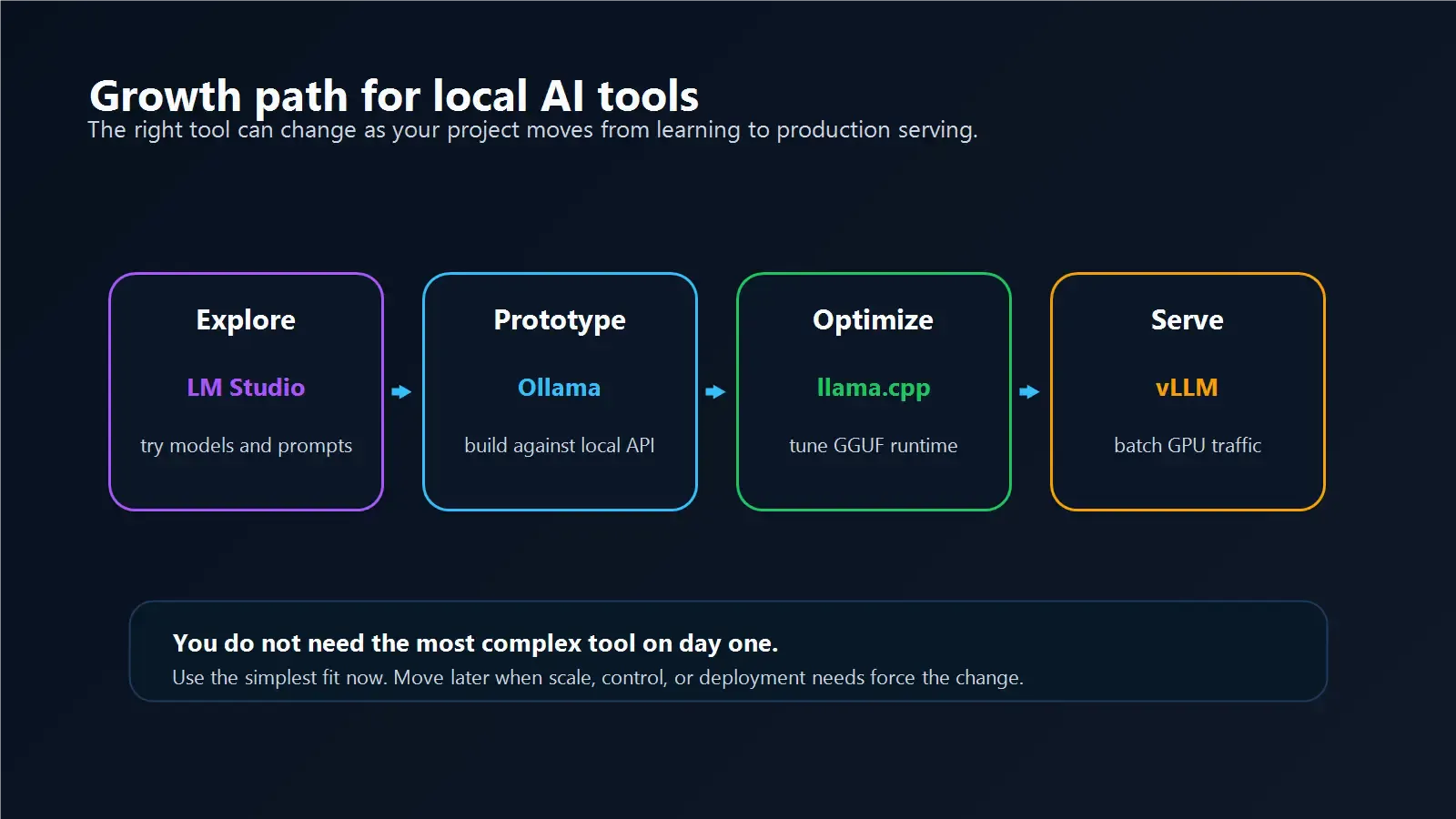
Task: Click the title 'Growth path for local AI tools'
Action: click(x=394, y=96)
